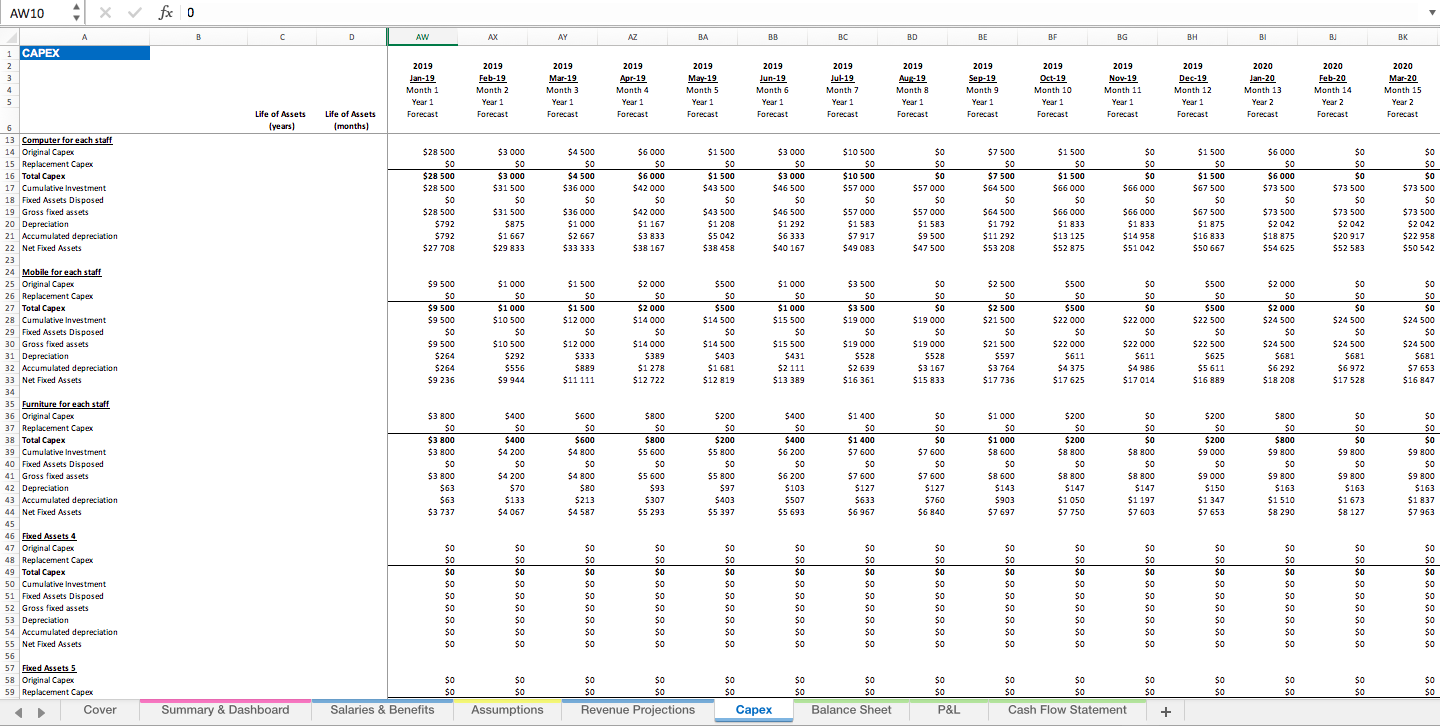Select column D header
This screenshot has width=1440, height=726.
coord(351,36)
